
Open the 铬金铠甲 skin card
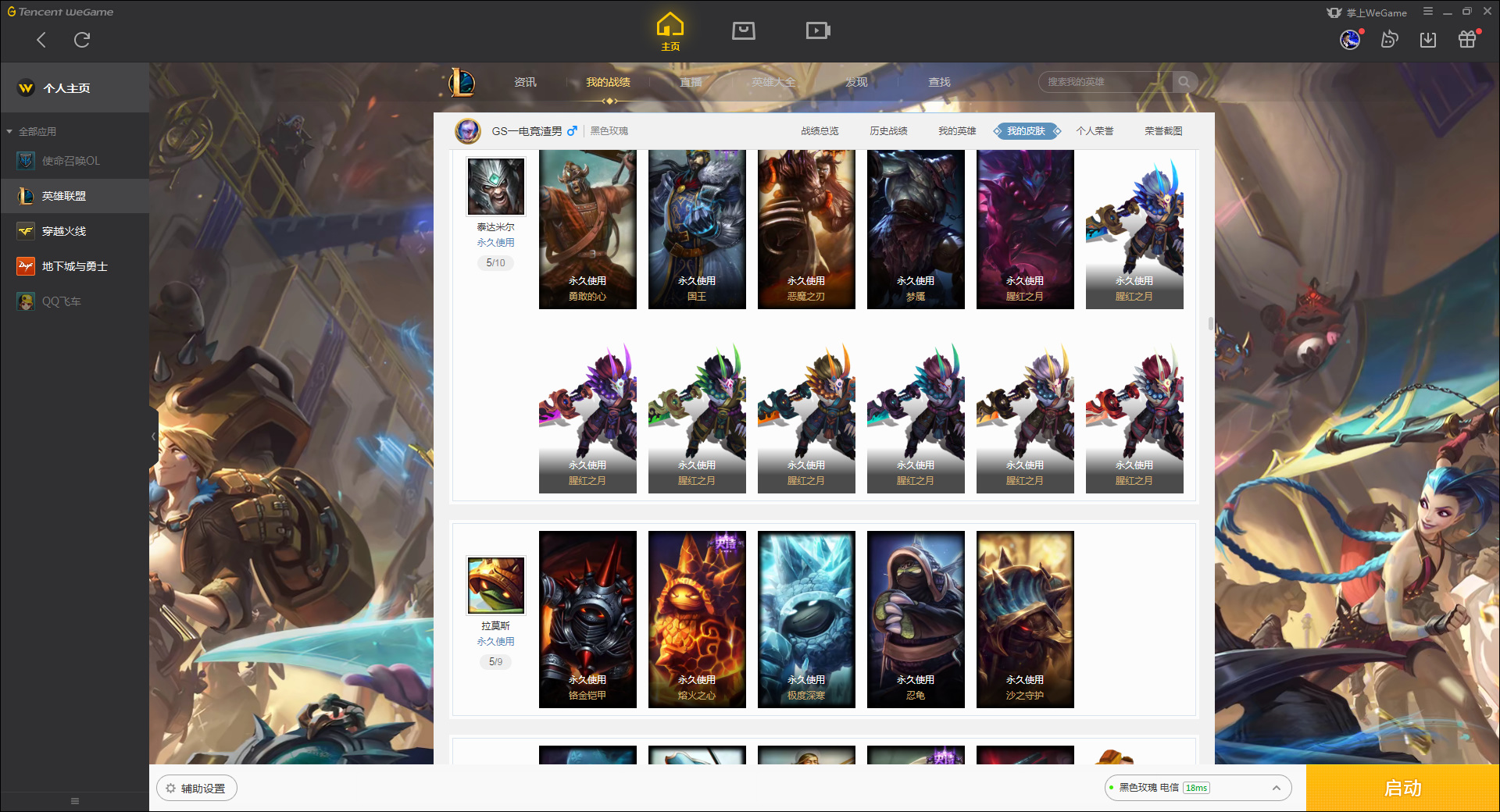[x=587, y=619]
